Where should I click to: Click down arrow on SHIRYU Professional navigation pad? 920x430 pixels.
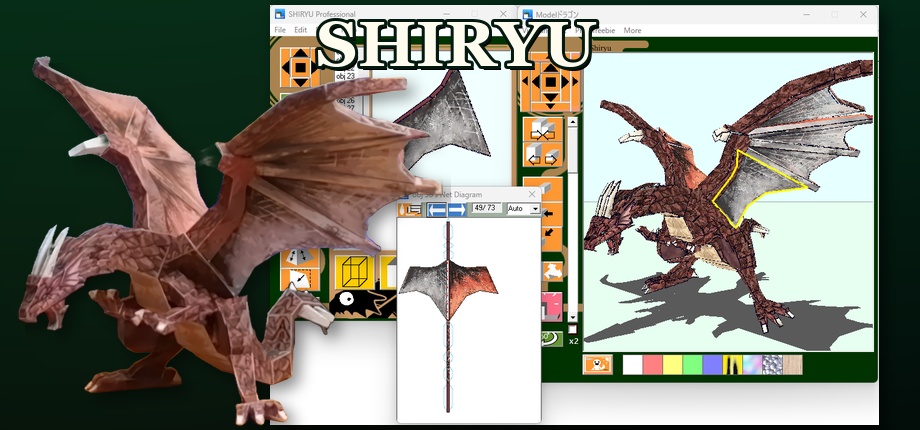pyautogui.click(x=300, y=82)
